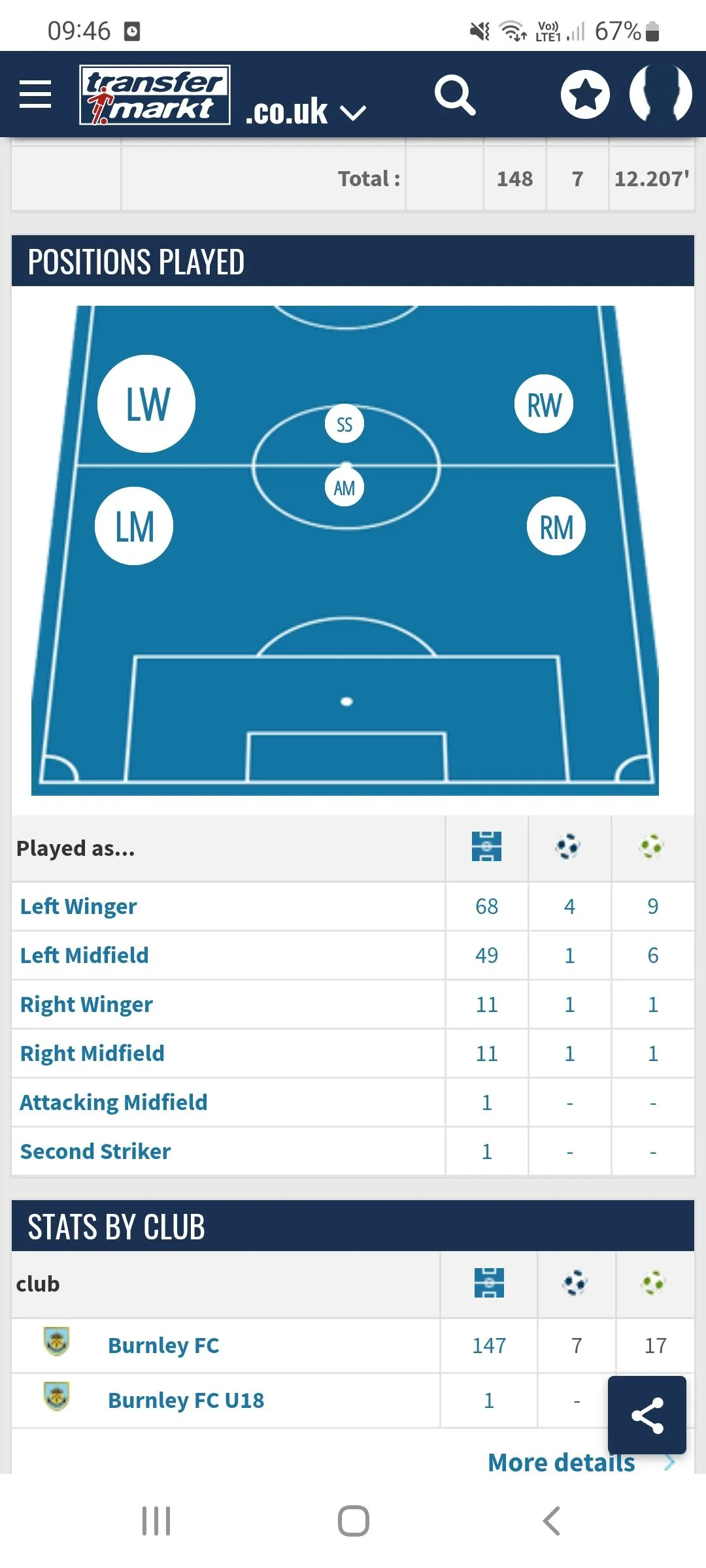Viewport: 706px width, 1568px height.
Task: Tap the Burnley FC club crest
Action: [x=57, y=1343]
